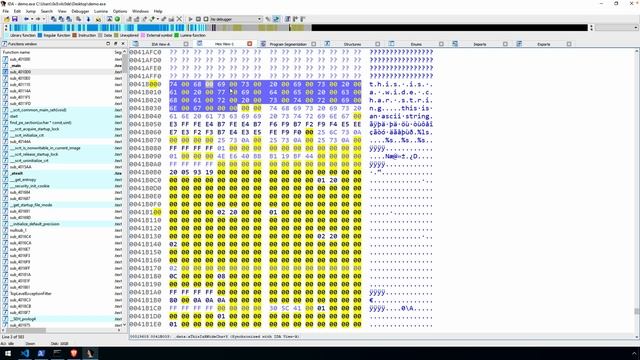Screen dimensions: 640x360
Task: Close the Functions window panel
Action: point(123,44)
